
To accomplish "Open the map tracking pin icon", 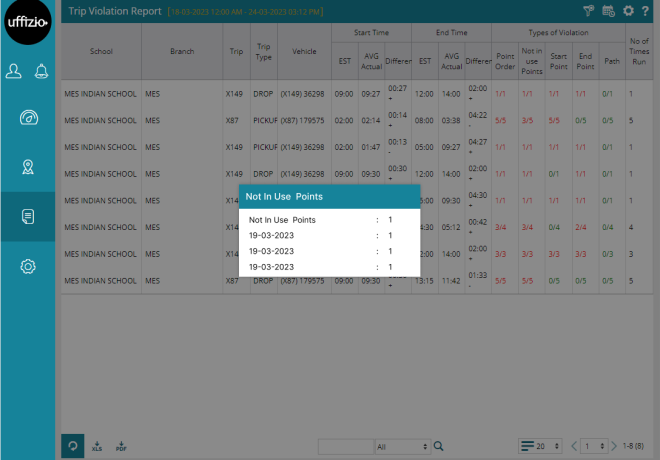I will 28,167.
